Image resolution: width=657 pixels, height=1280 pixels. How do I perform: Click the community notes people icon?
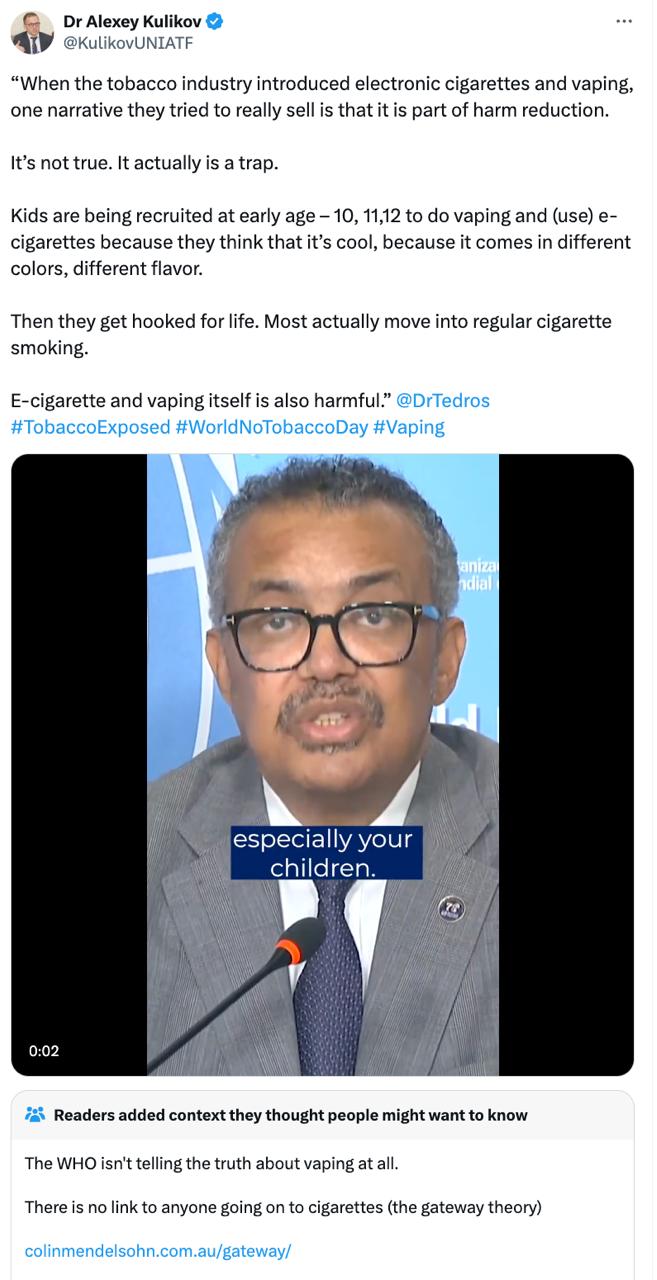point(35,1115)
